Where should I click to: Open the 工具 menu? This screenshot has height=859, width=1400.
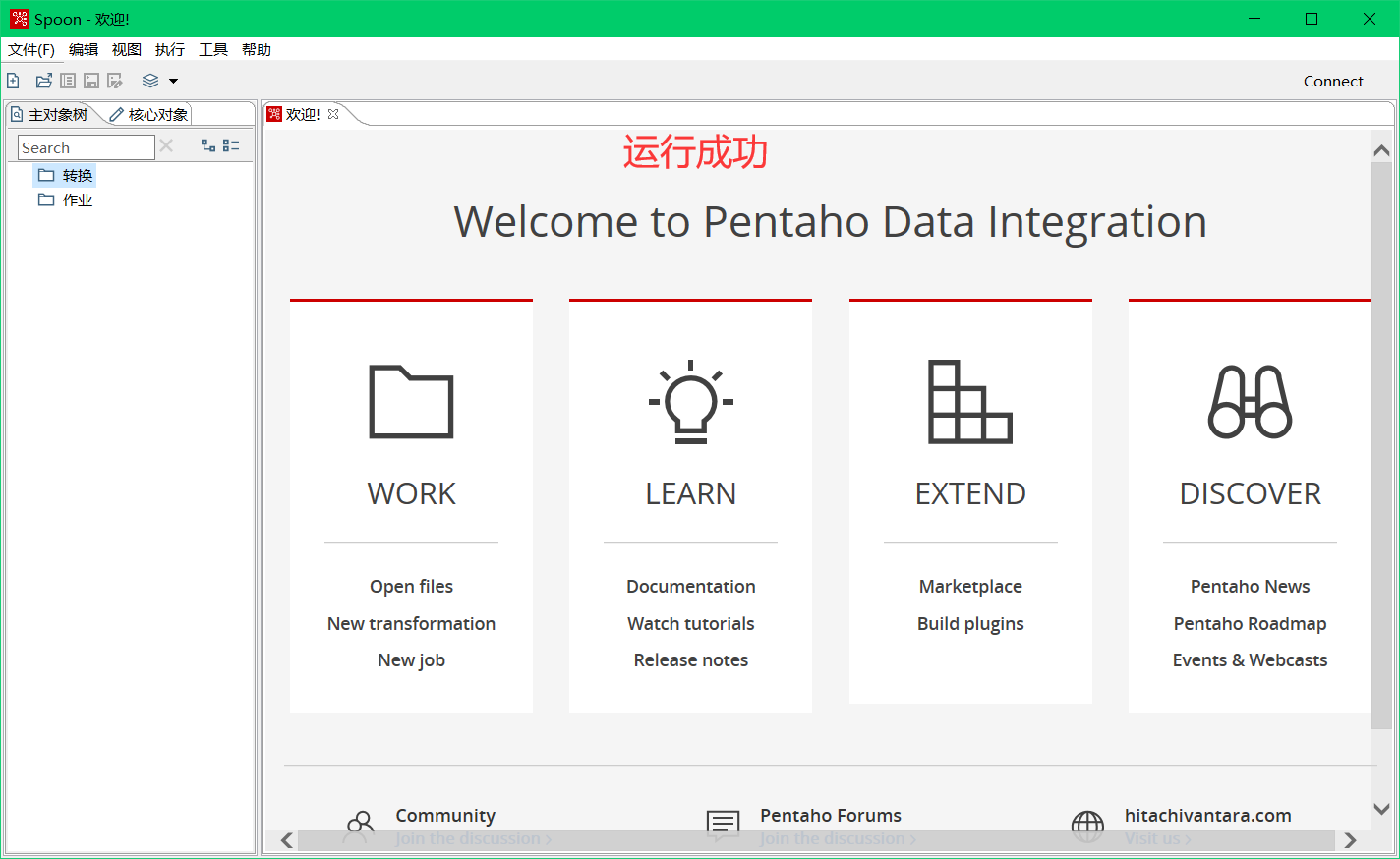coord(213,49)
